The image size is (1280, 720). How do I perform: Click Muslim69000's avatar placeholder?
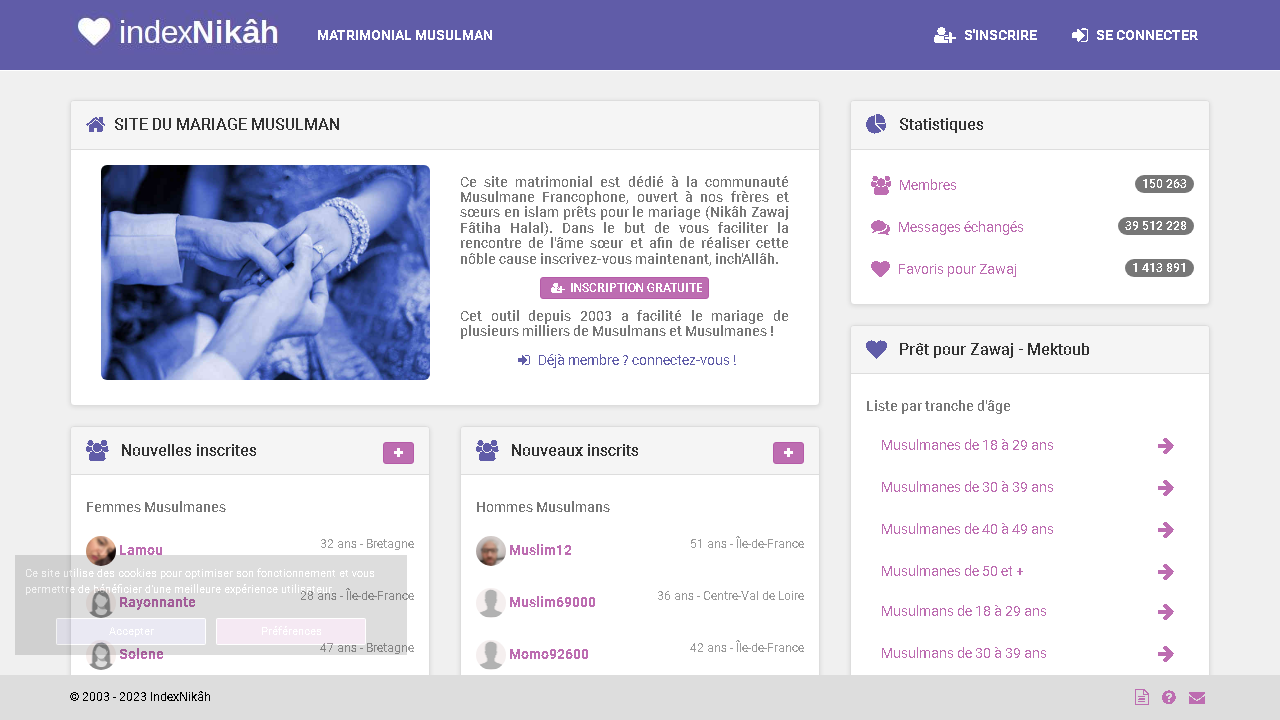pos(491,603)
